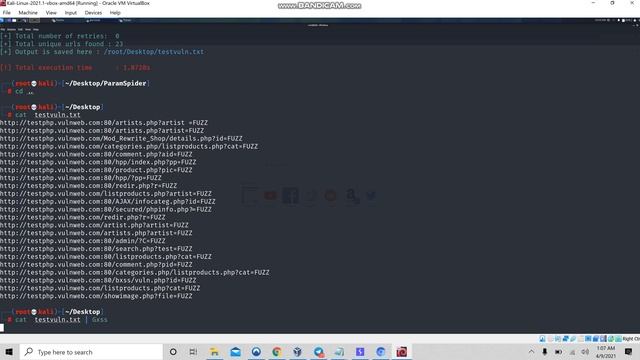Open the red Bandicam taskbar icon
The width and height of the screenshot is (640, 360).
tap(402, 351)
